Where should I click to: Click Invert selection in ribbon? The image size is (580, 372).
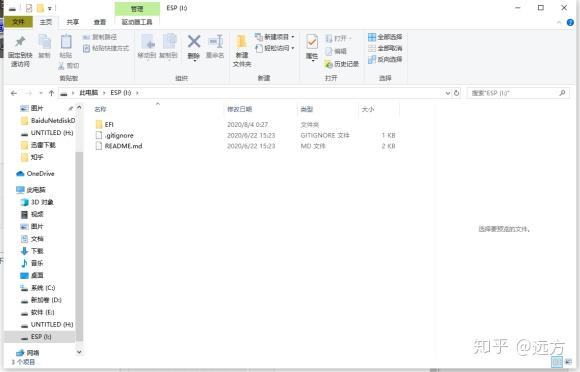[x=385, y=59]
